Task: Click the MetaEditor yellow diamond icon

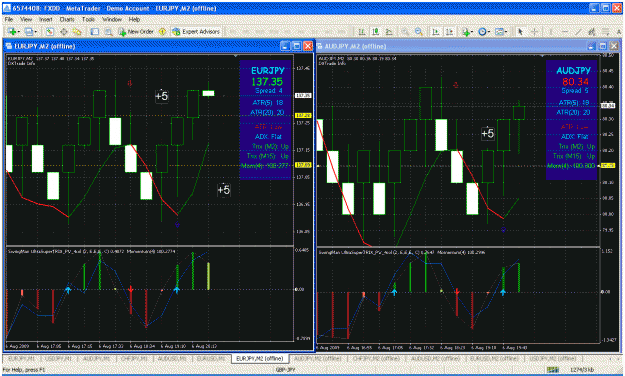Action: coord(162,31)
